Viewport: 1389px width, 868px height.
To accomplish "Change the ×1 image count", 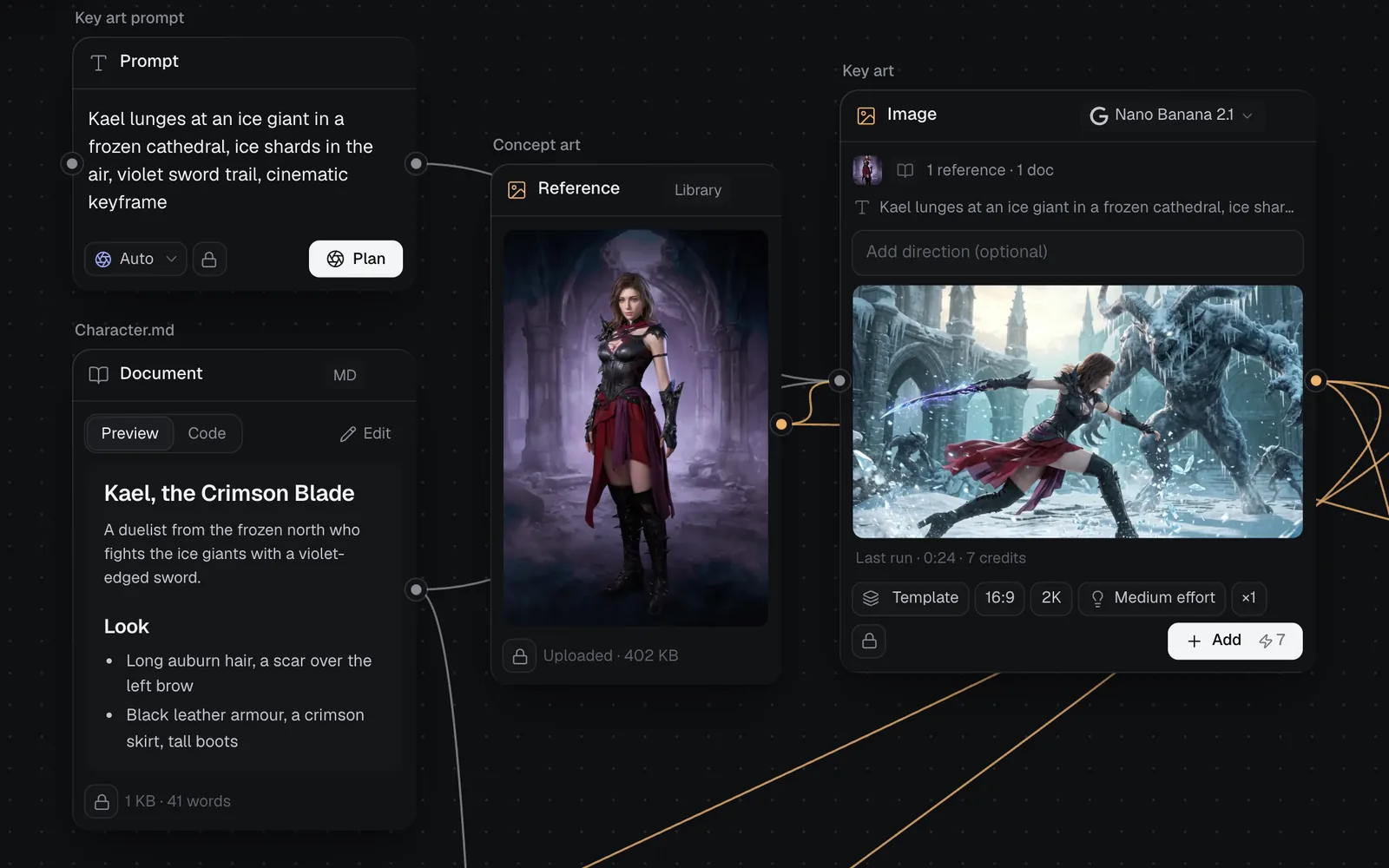I will pyautogui.click(x=1249, y=598).
